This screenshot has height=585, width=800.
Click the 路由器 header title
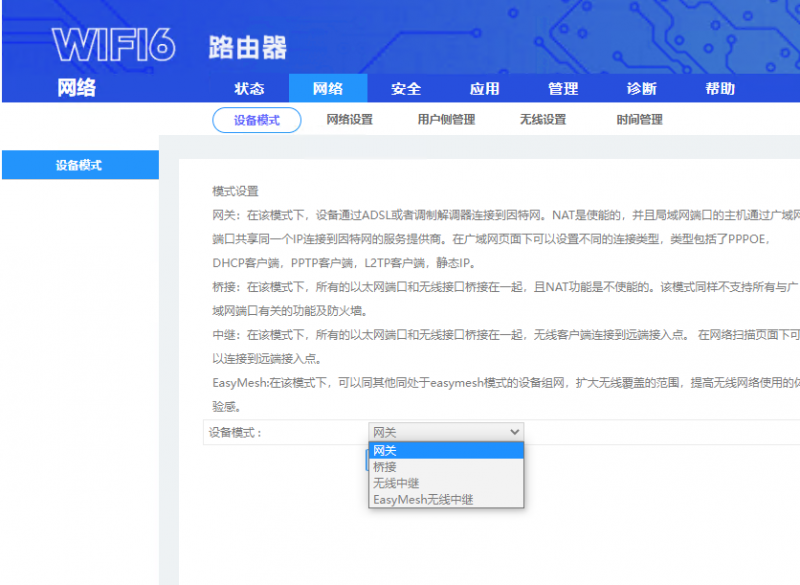247,47
